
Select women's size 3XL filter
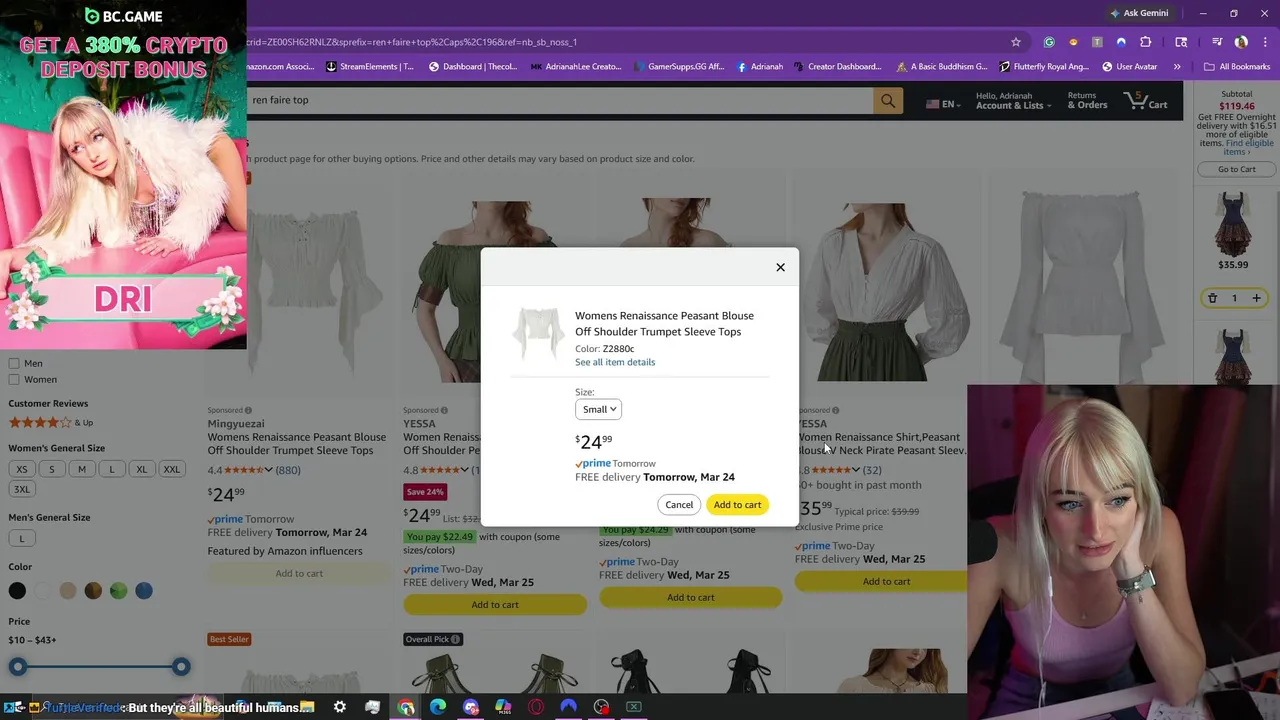pyautogui.click(x=22, y=489)
